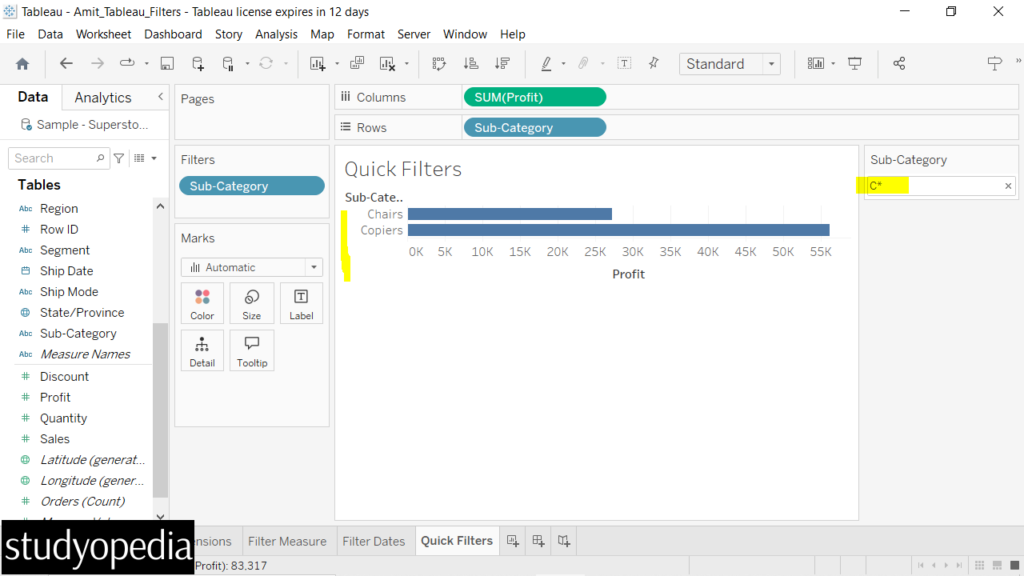Switch to the Analytics tab

pyautogui.click(x=103, y=97)
